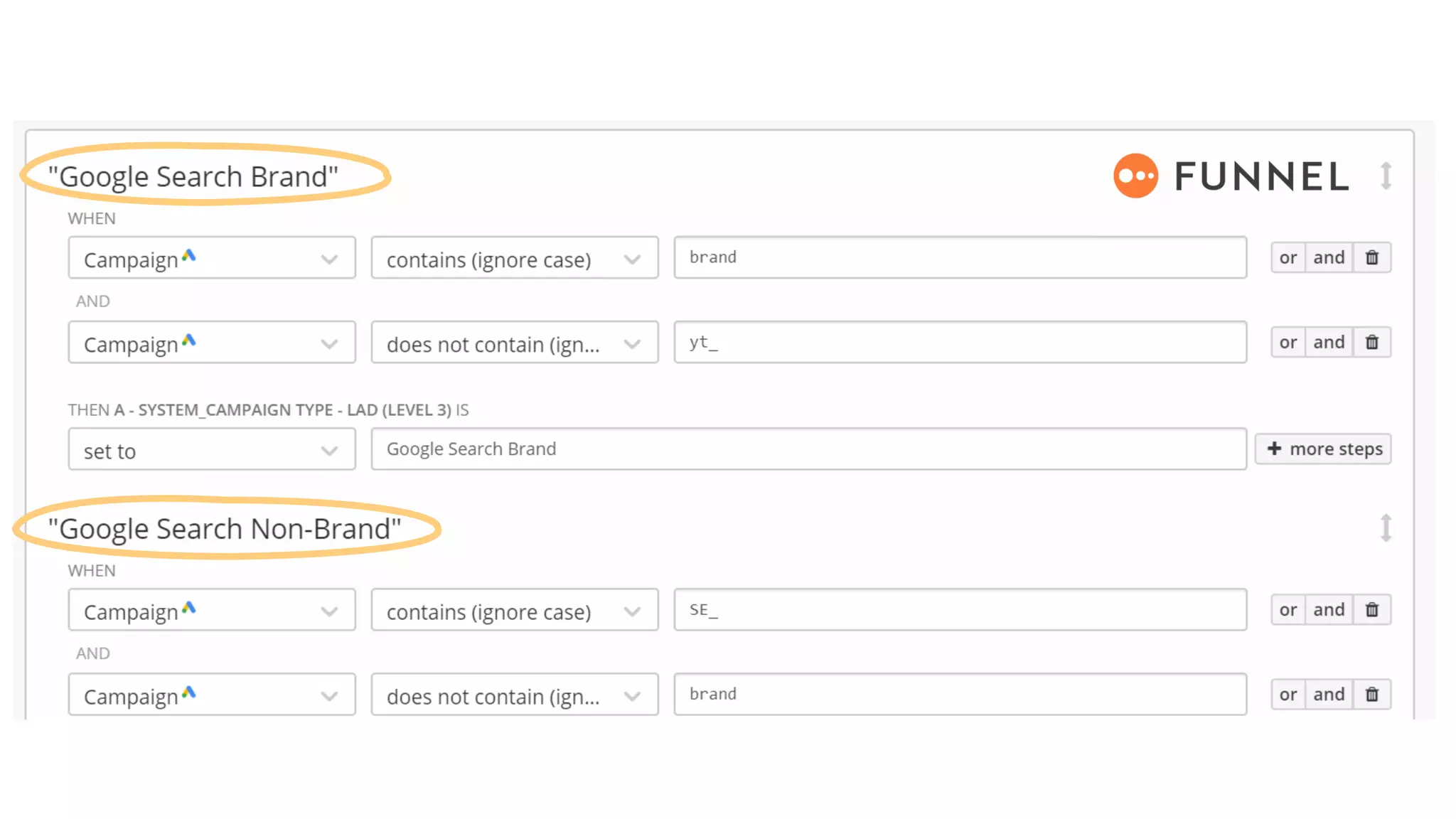Click 'and' on last brand condition row
The image size is (1456, 819).
pos(1328,695)
